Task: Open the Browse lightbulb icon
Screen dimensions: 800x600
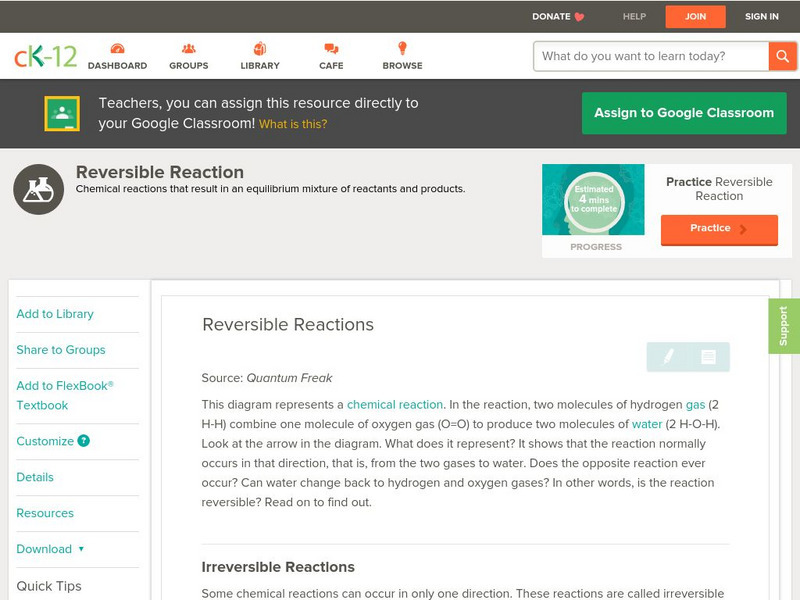Action: coord(402,48)
